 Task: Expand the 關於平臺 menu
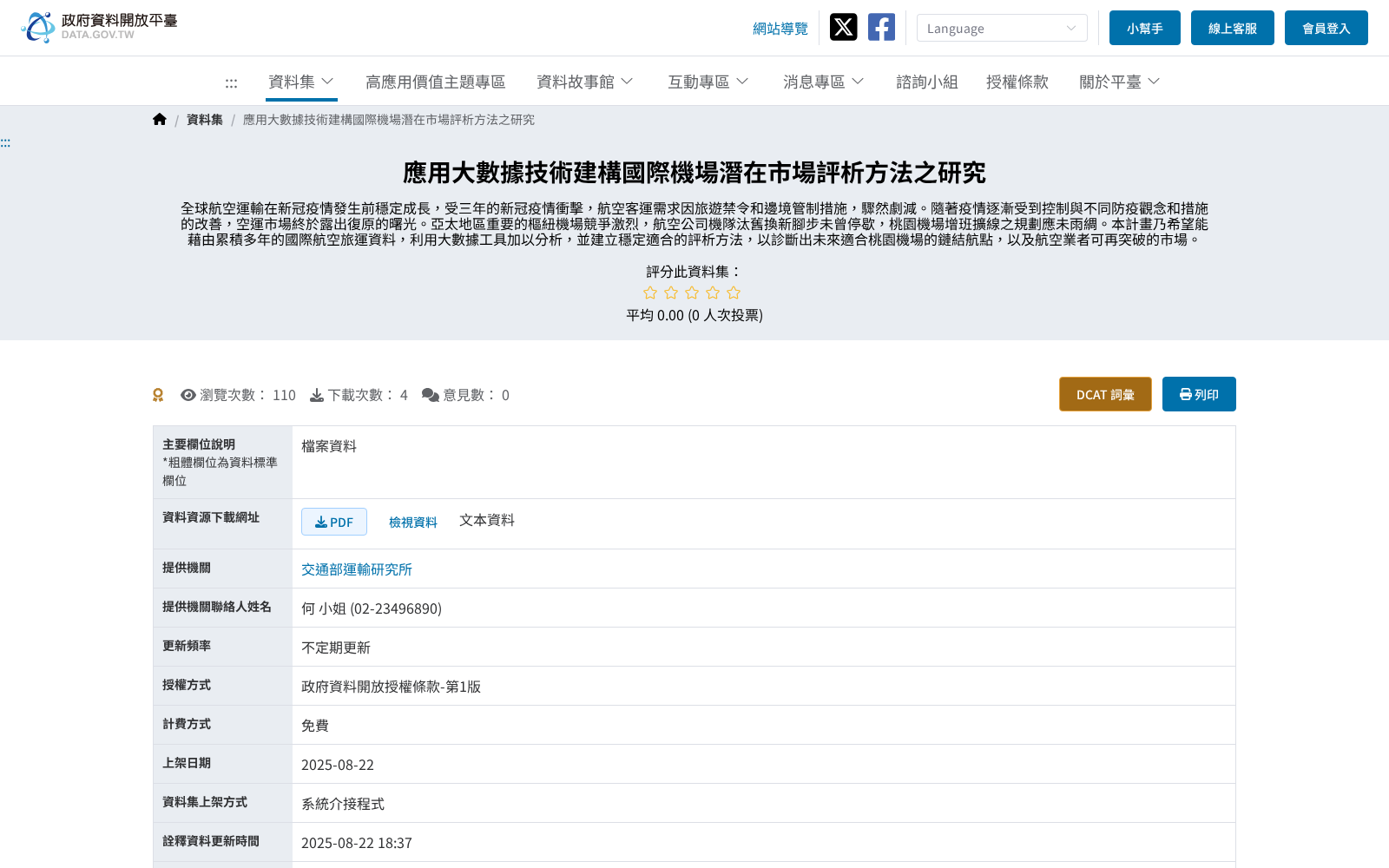coord(1119,82)
